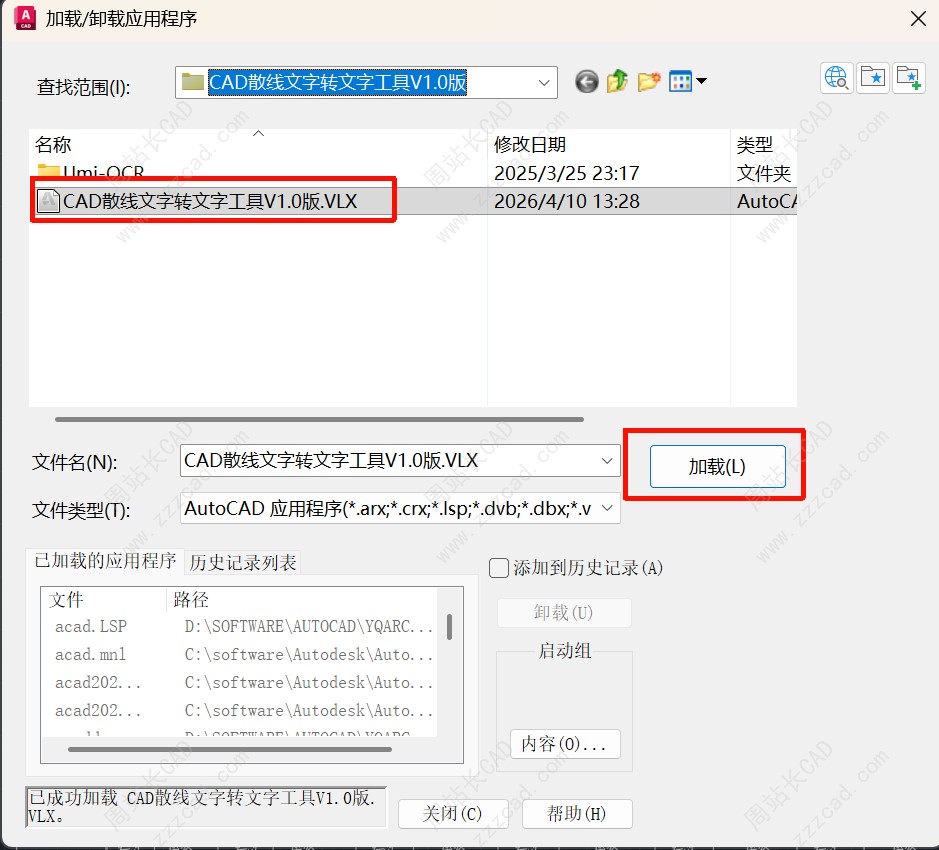Sort the file list by 修改日期 column
Screen dimensions: 939x850
click(530, 145)
